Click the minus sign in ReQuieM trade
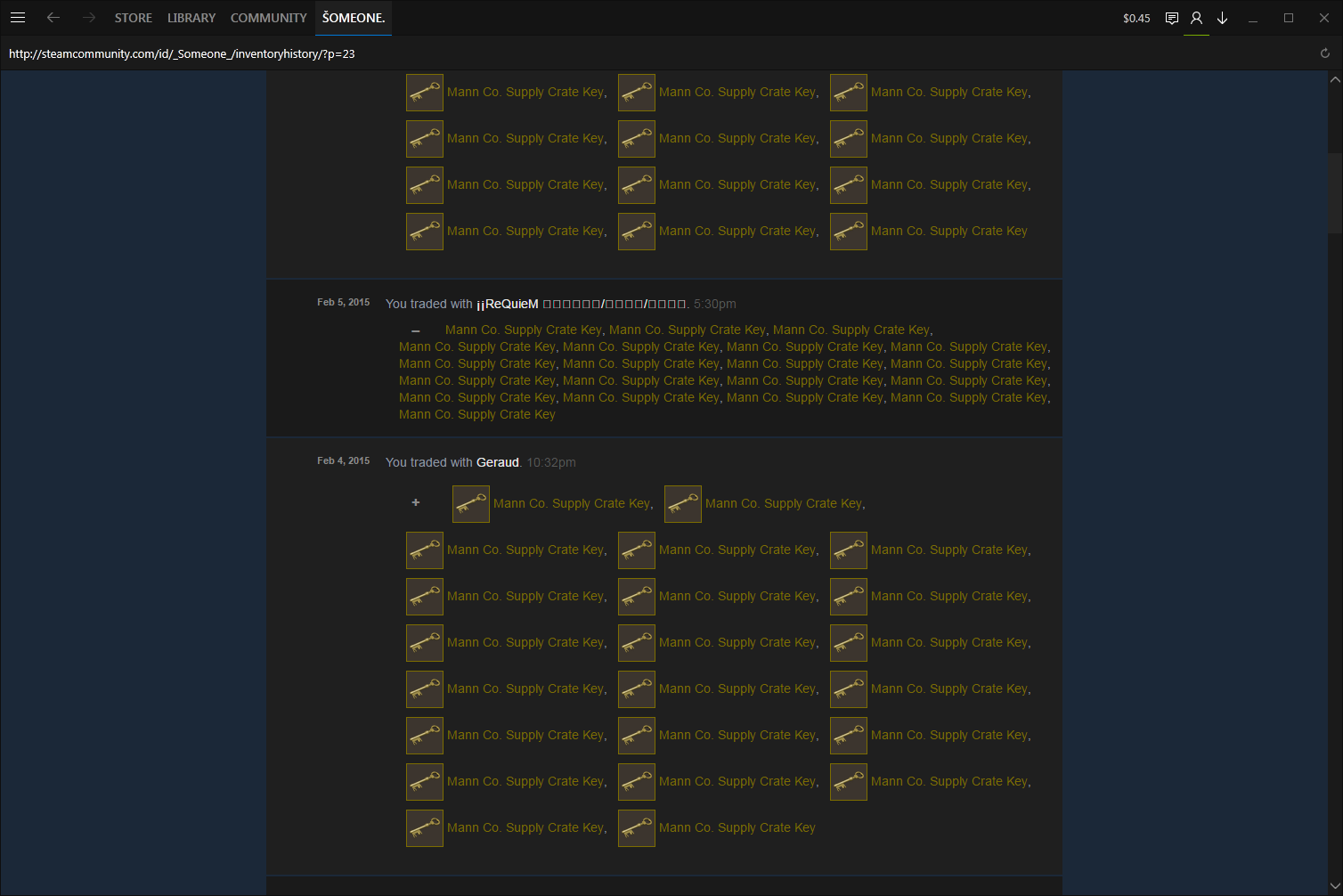This screenshot has width=1343, height=896. click(x=415, y=330)
